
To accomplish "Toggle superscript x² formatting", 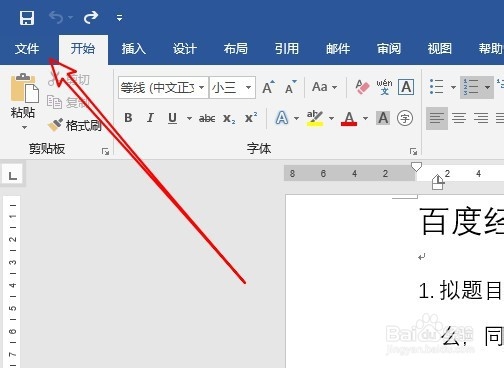I will tap(251, 118).
